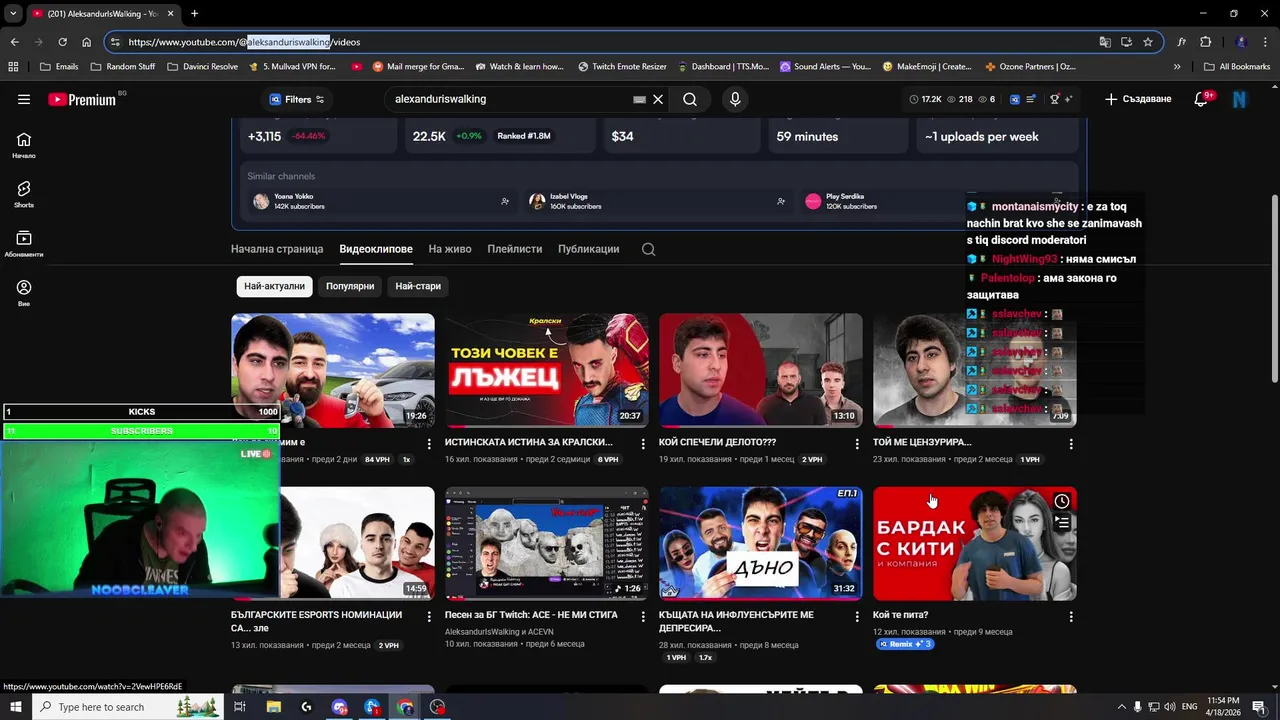The width and height of the screenshot is (1280, 720).
Task: Open more options for Песен за БГ Twitch
Action: (643, 616)
